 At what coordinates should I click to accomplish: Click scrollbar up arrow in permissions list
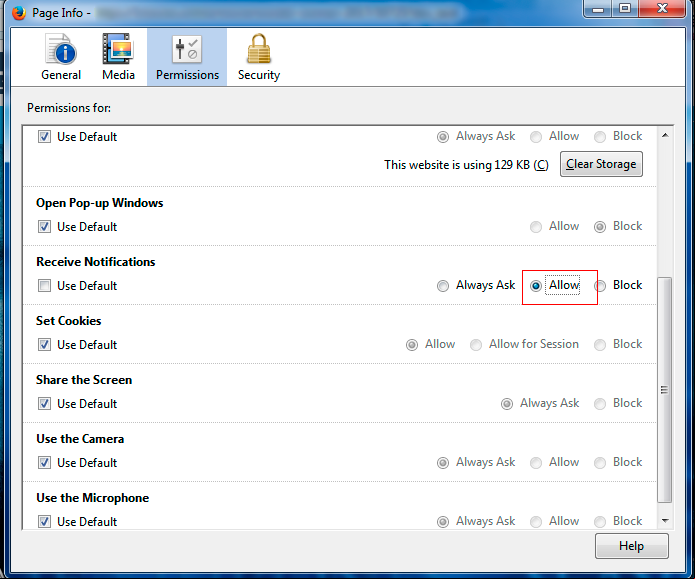coord(665,135)
